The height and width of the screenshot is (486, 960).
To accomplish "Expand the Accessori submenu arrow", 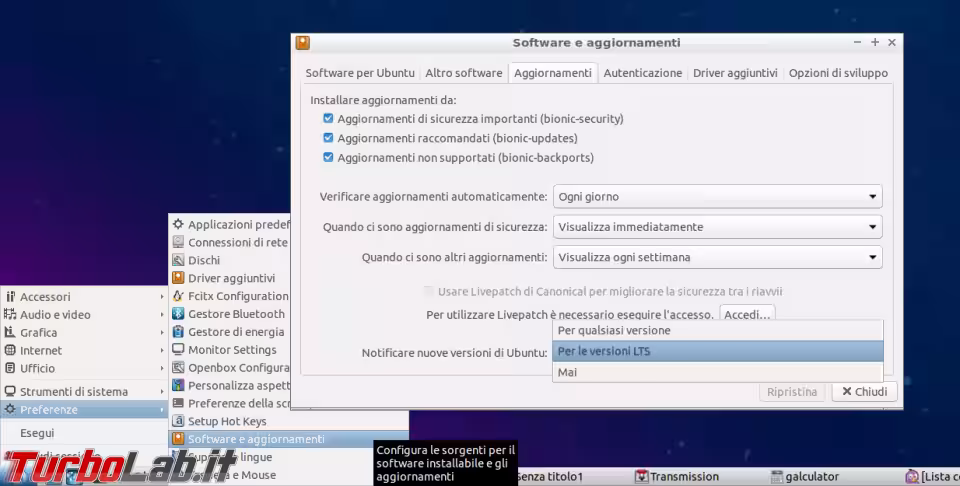I will (x=162, y=297).
